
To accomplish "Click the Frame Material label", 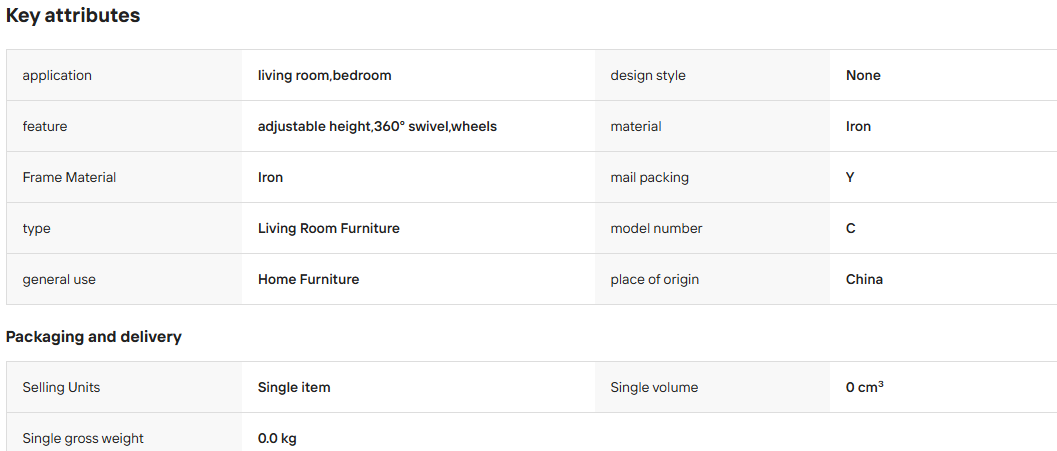I will coord(69,177).
